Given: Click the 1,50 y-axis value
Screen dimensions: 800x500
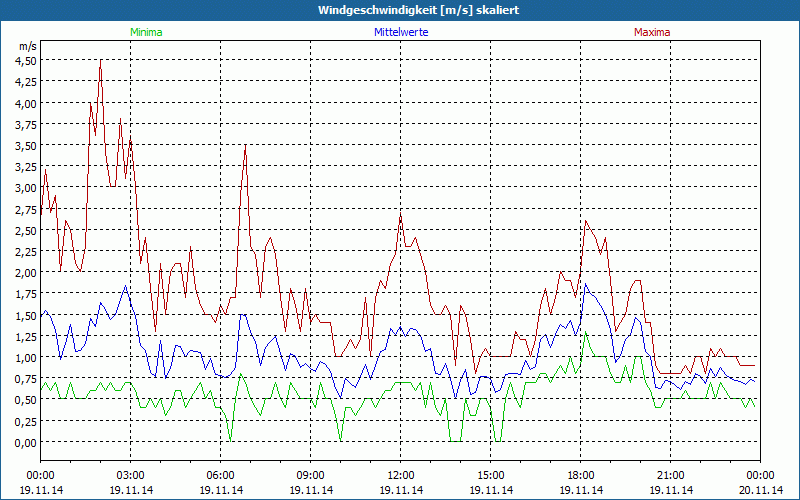Looking at the screenshot, I should click(x=26, y=315).
